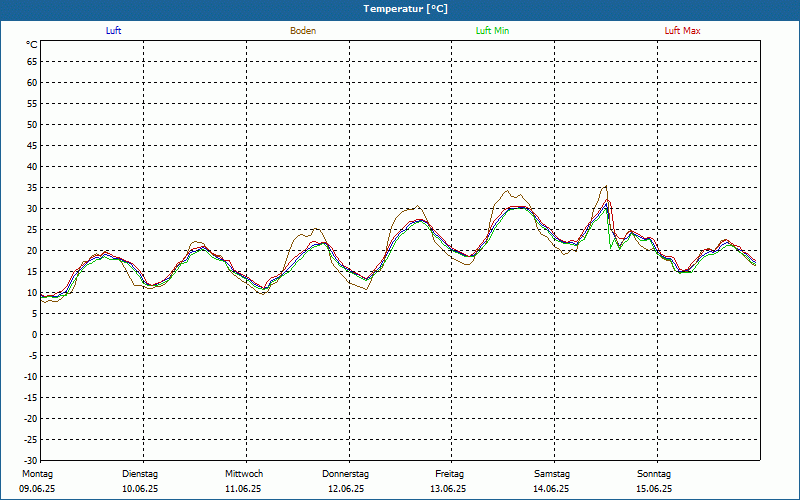Select the Donnerstag day label
This screenshot has width=800, height=500.
[345, 474]
